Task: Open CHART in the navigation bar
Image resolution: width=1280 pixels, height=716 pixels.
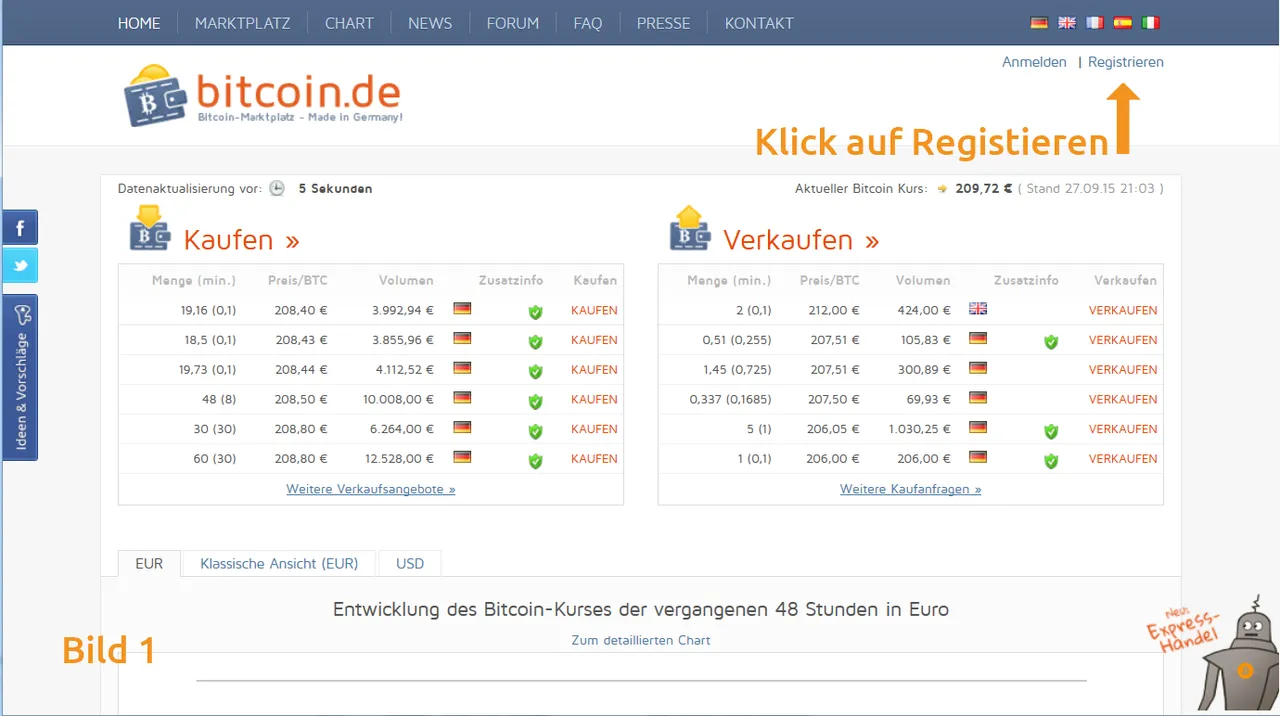Action: click(x=349, y=23)
